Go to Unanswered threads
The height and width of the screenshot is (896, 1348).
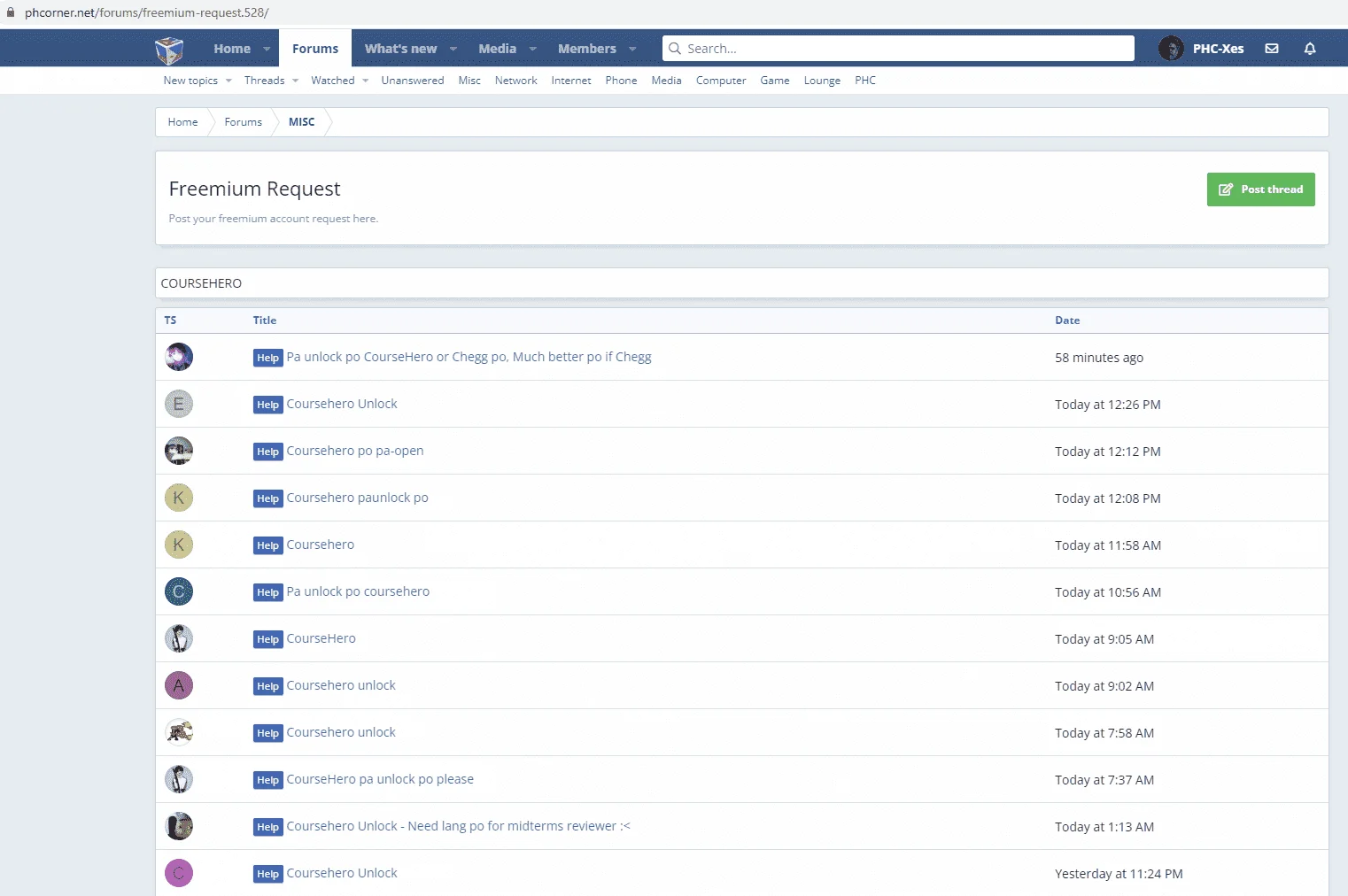[x=413, y=81]
